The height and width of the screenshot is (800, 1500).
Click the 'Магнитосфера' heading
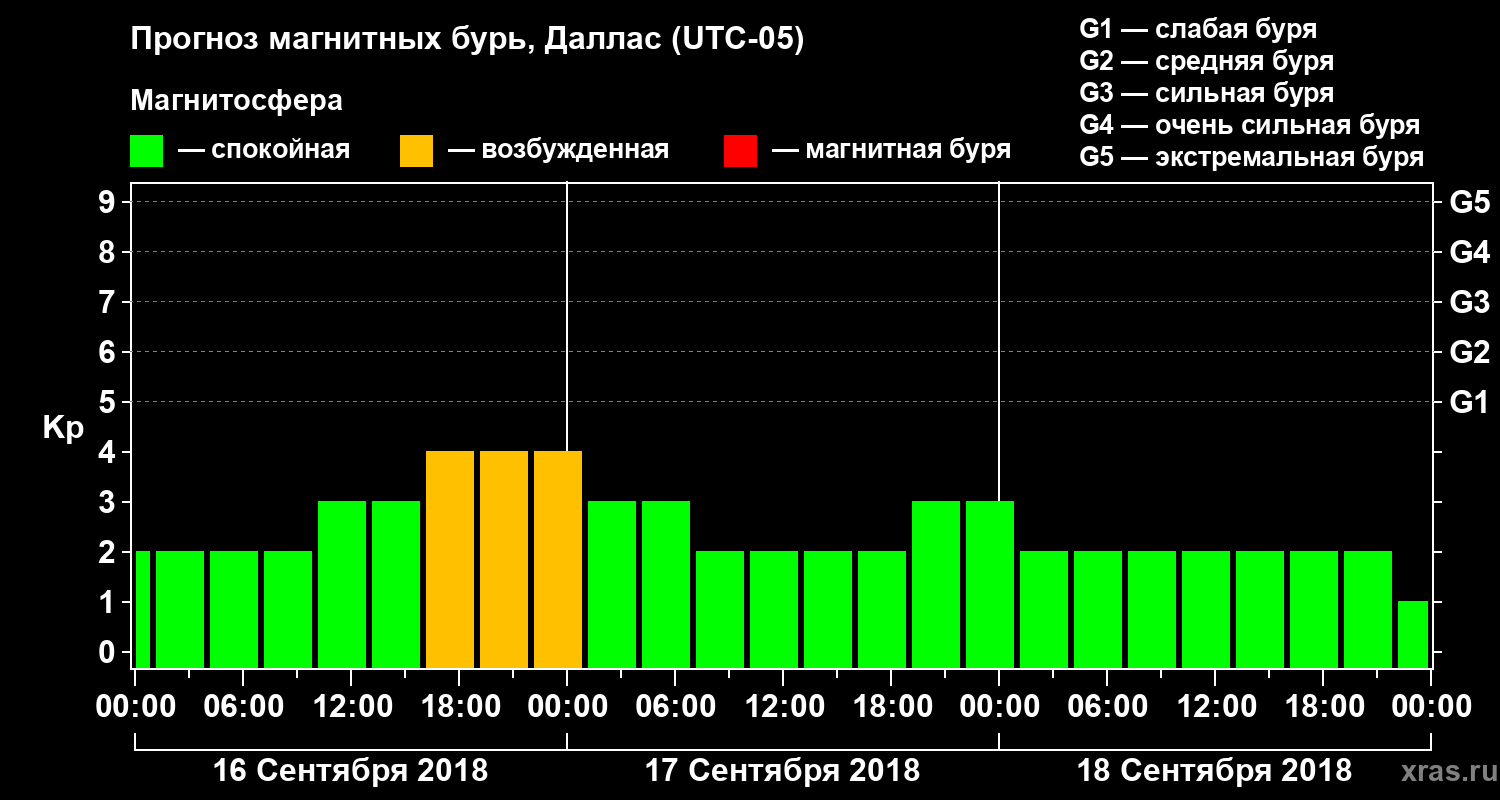[237, 101]
